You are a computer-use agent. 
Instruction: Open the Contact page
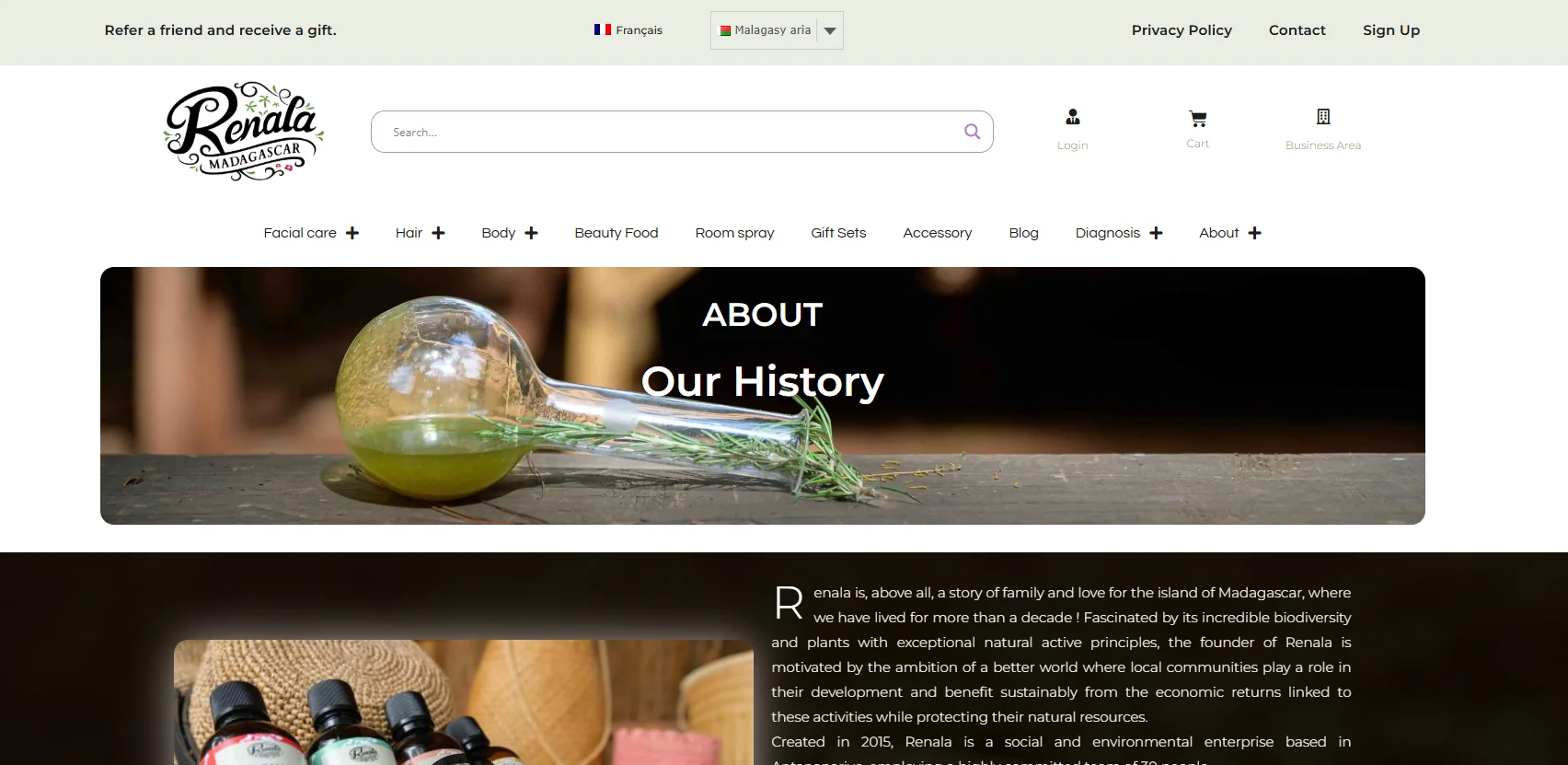click(x=1297, y=29)
